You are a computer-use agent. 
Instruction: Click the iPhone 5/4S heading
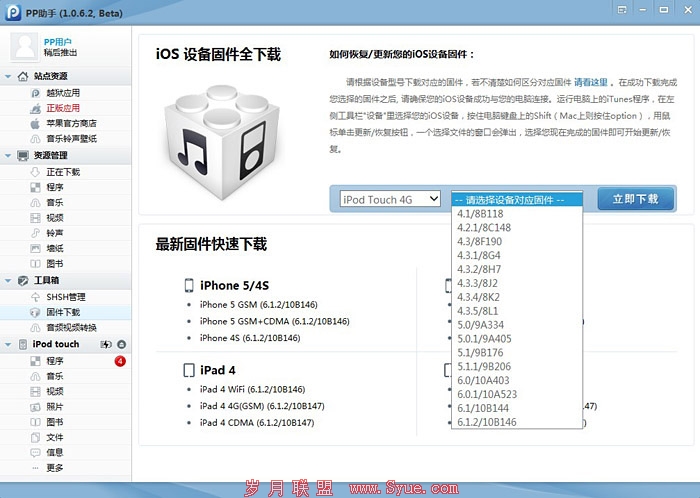[234, 285]
